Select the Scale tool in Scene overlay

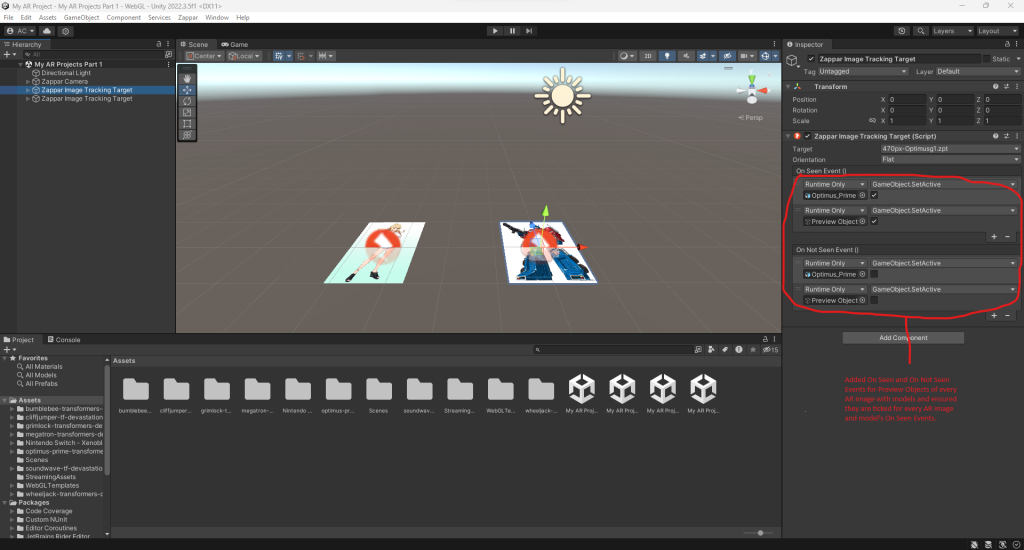[x=187, y=112]
